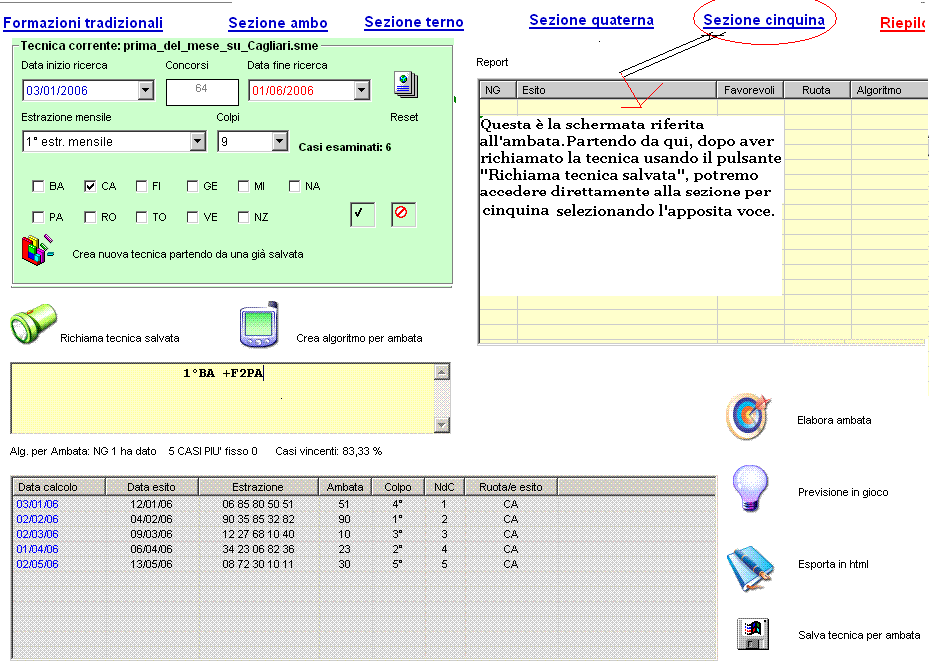Select the 02/03/06 results row date
The height and width of the screenshot is (661, 929).
pyautogui.click(x=37, y=534)
